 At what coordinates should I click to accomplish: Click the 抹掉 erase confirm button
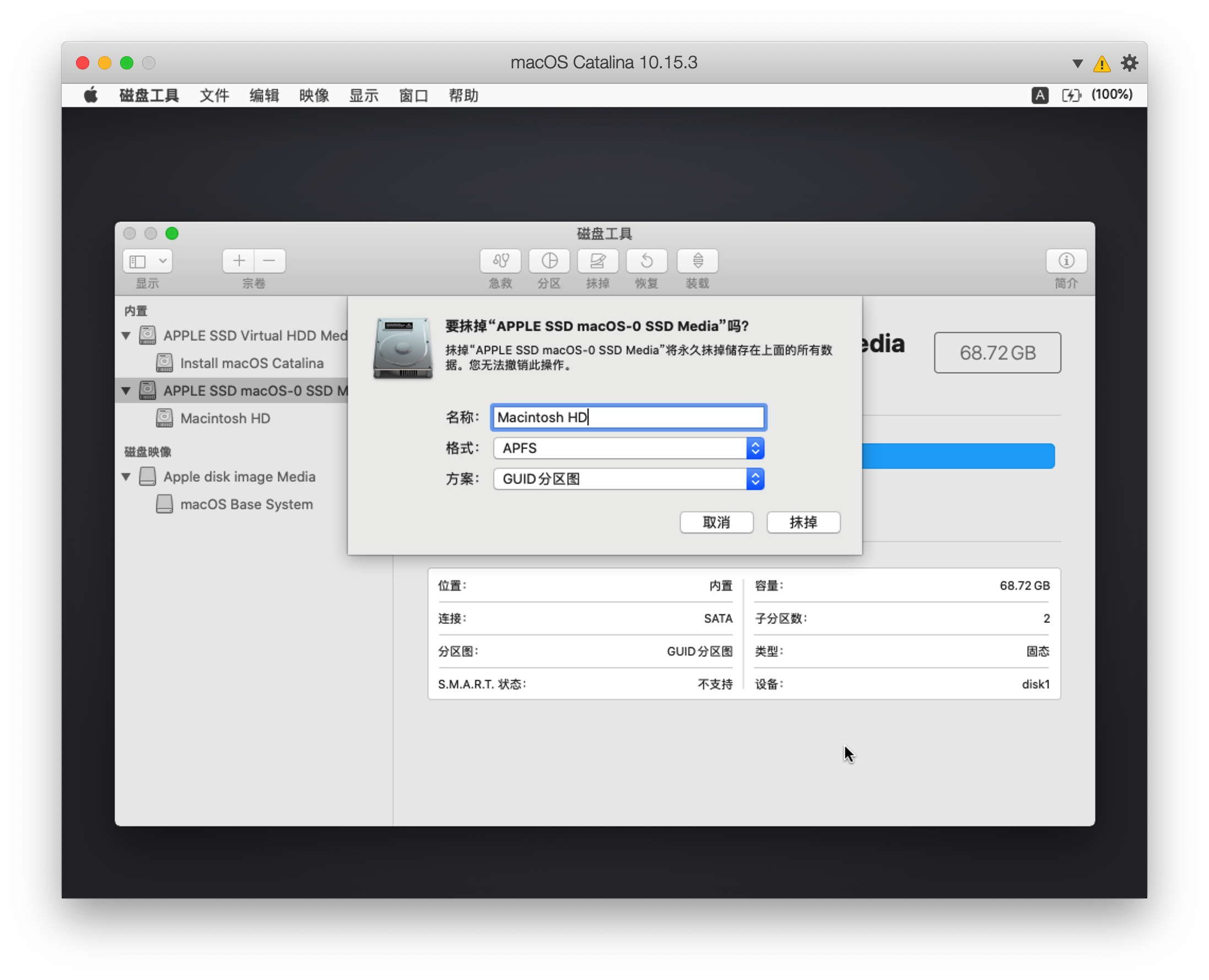pos(804,522)
